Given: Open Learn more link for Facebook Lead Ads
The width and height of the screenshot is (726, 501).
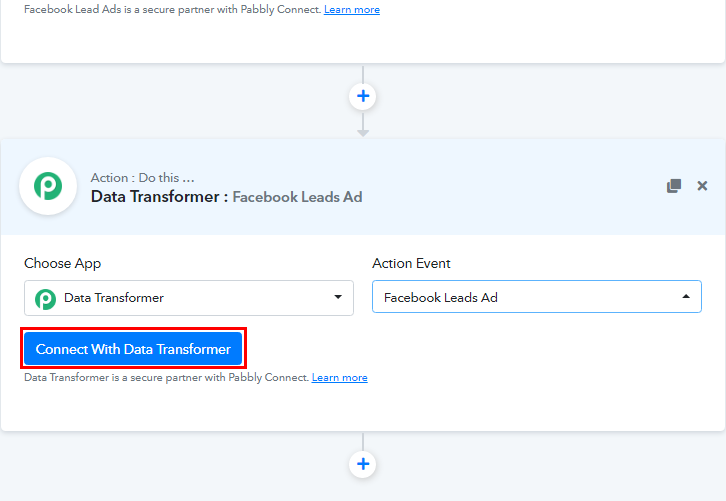Looking at the screenshot, I should [351, 10].
